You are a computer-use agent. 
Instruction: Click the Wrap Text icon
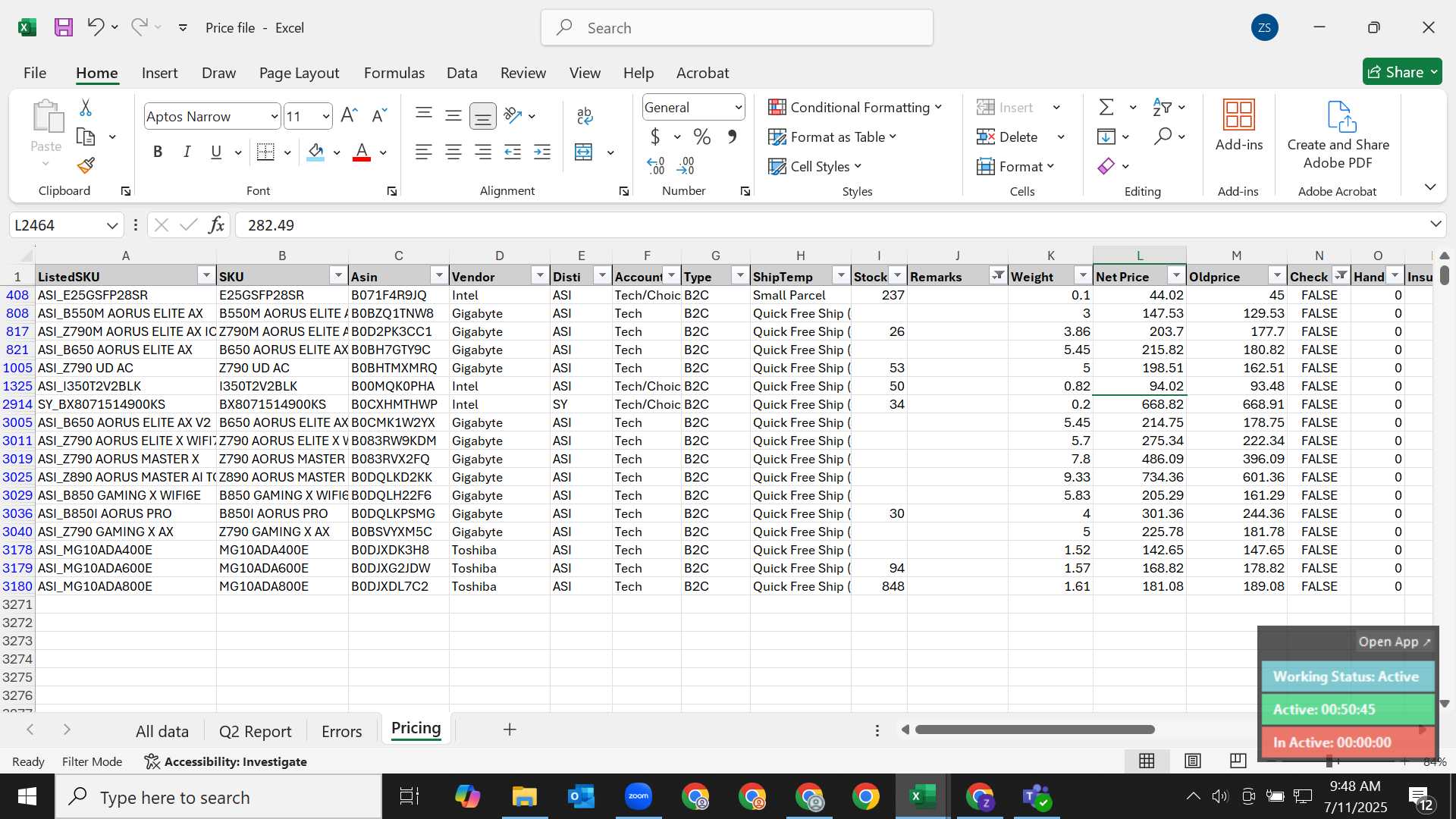pos(585,116)
